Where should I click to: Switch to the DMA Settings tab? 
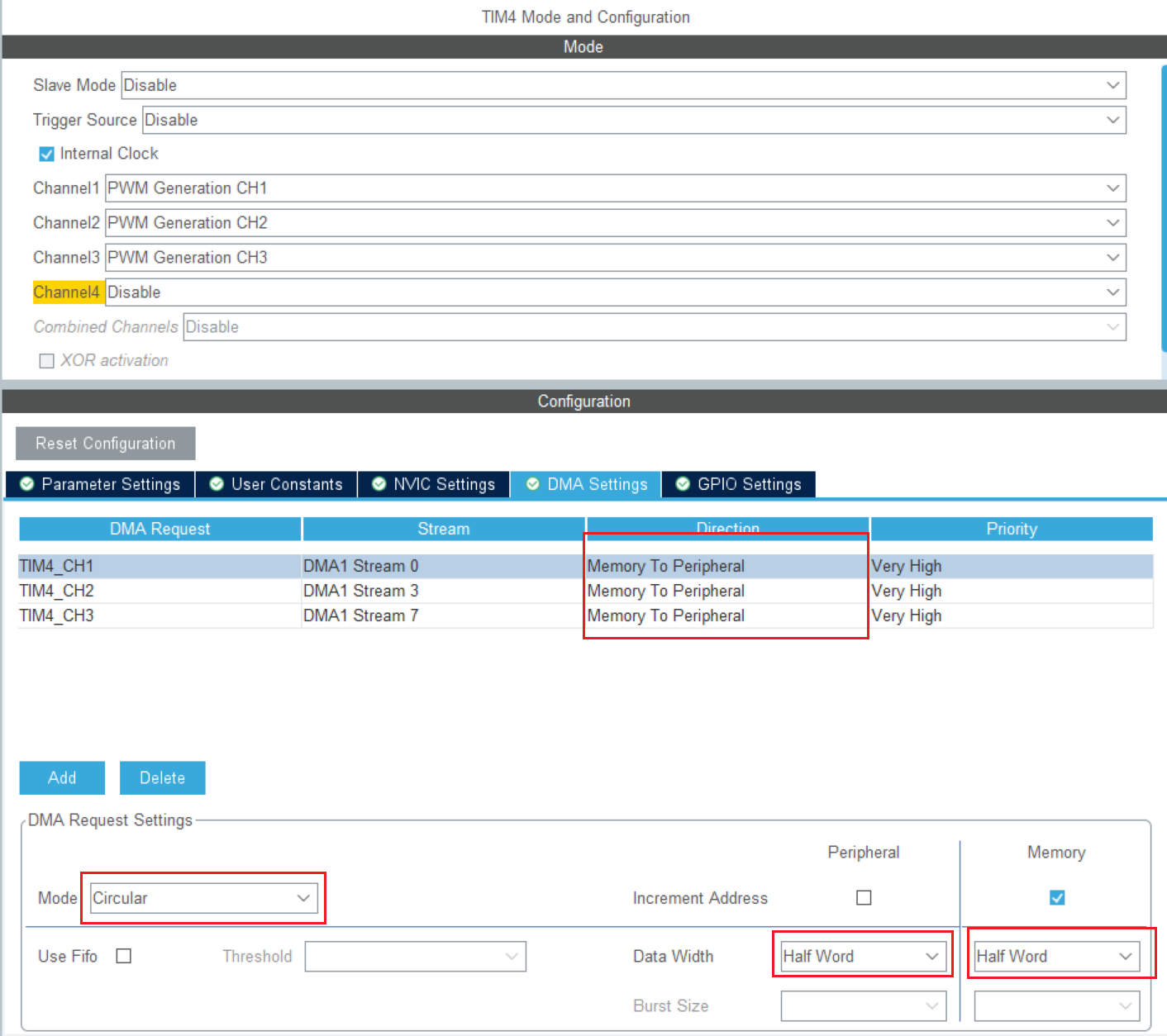point(586,484)
